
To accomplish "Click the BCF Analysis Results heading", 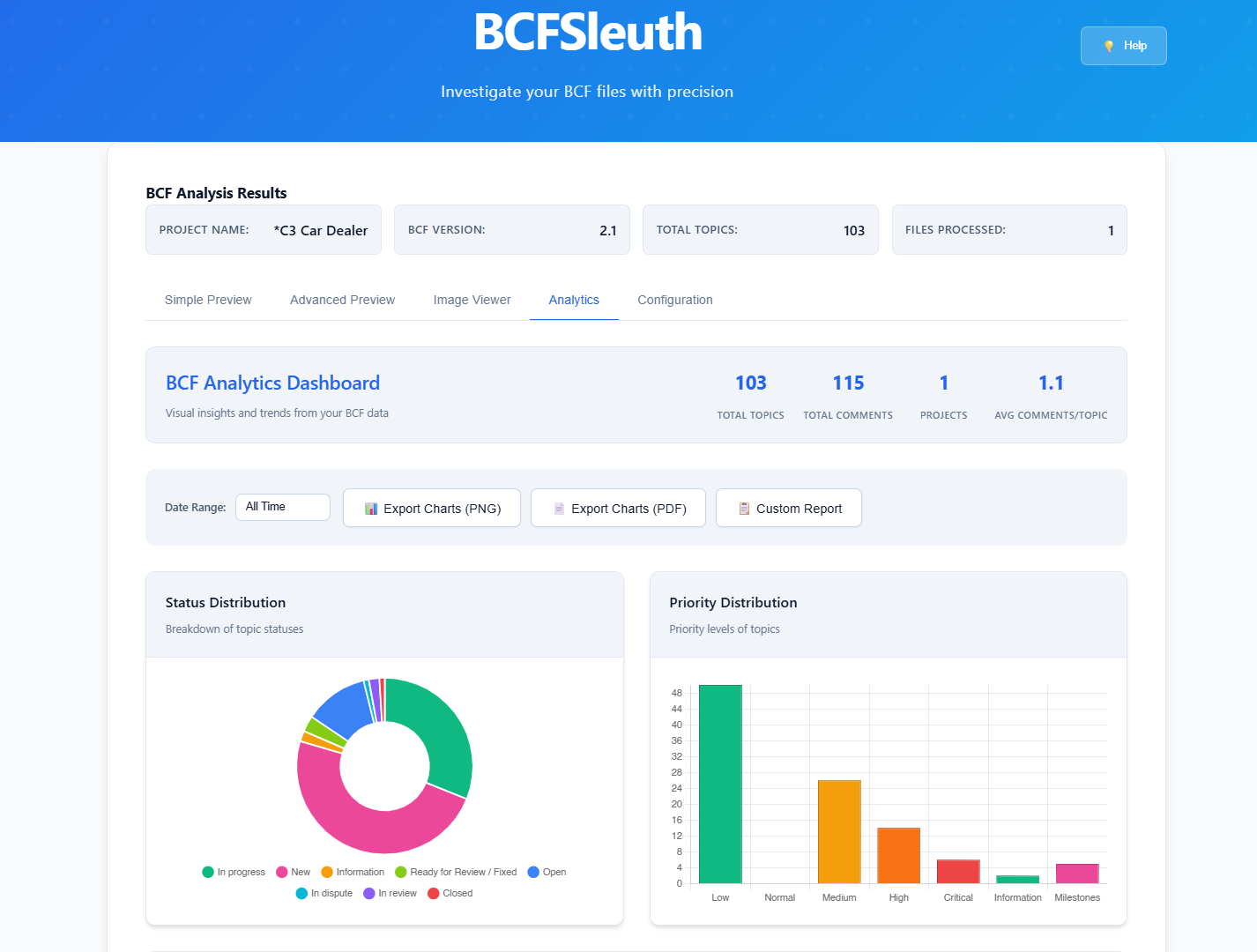I will point(216,193).
